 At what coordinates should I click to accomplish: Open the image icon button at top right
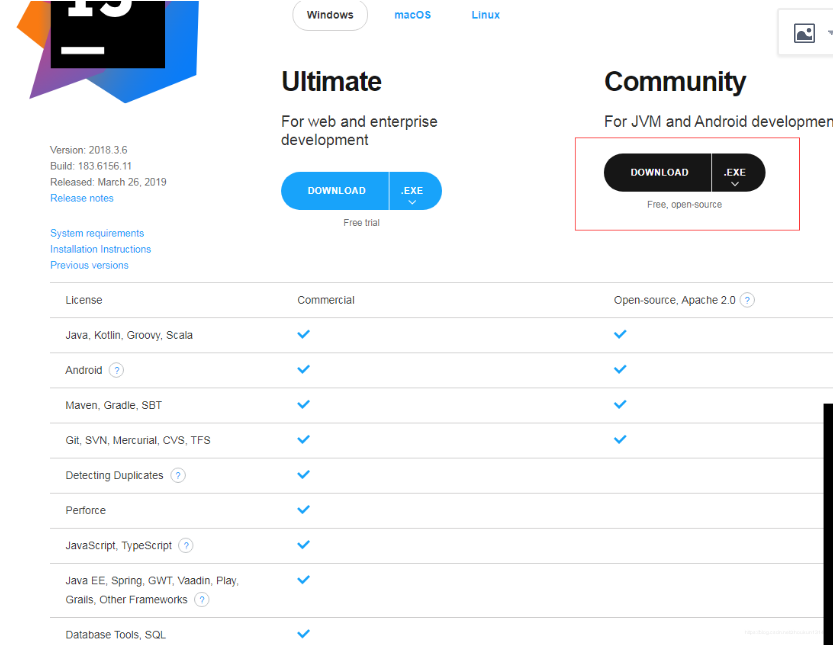point(804,33)
